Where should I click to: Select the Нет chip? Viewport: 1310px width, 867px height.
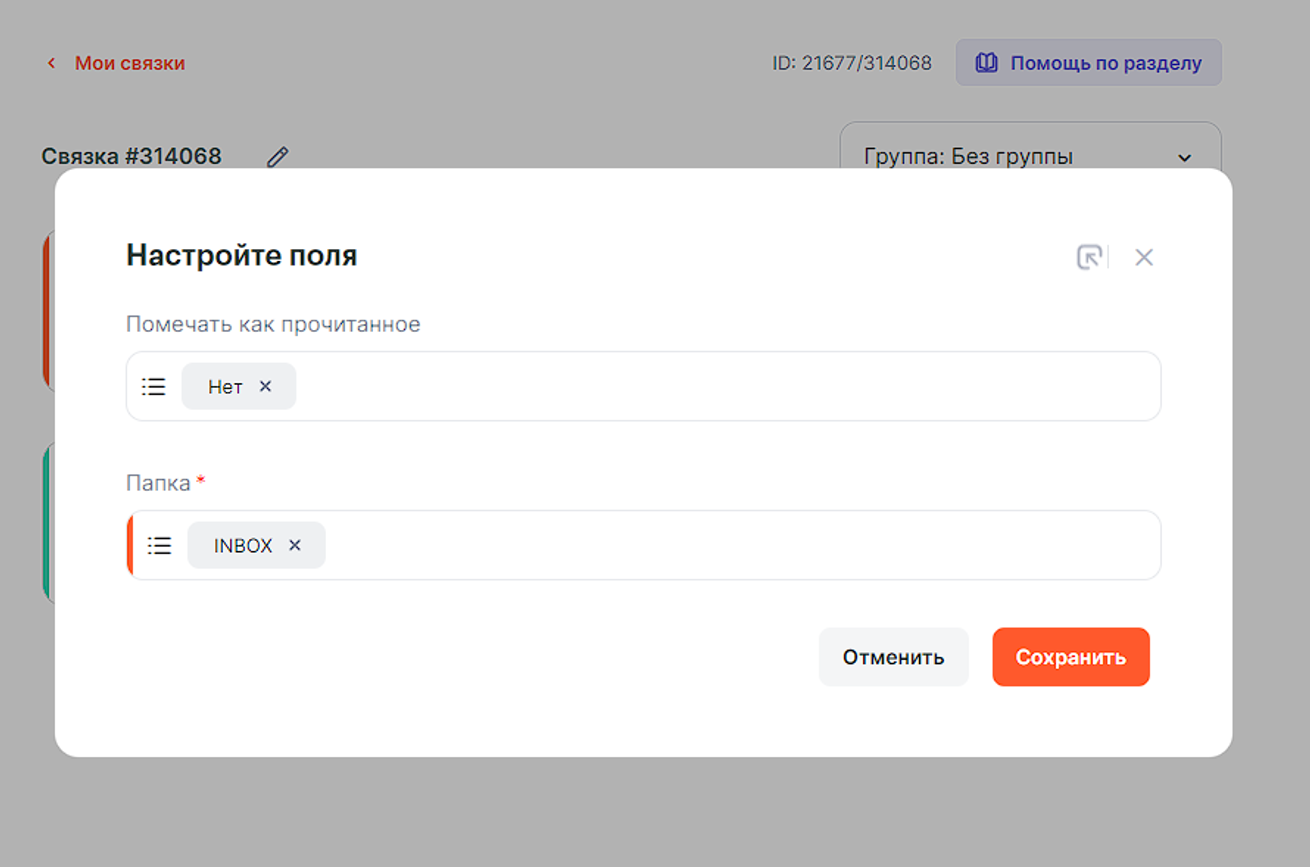coord(225,386)
